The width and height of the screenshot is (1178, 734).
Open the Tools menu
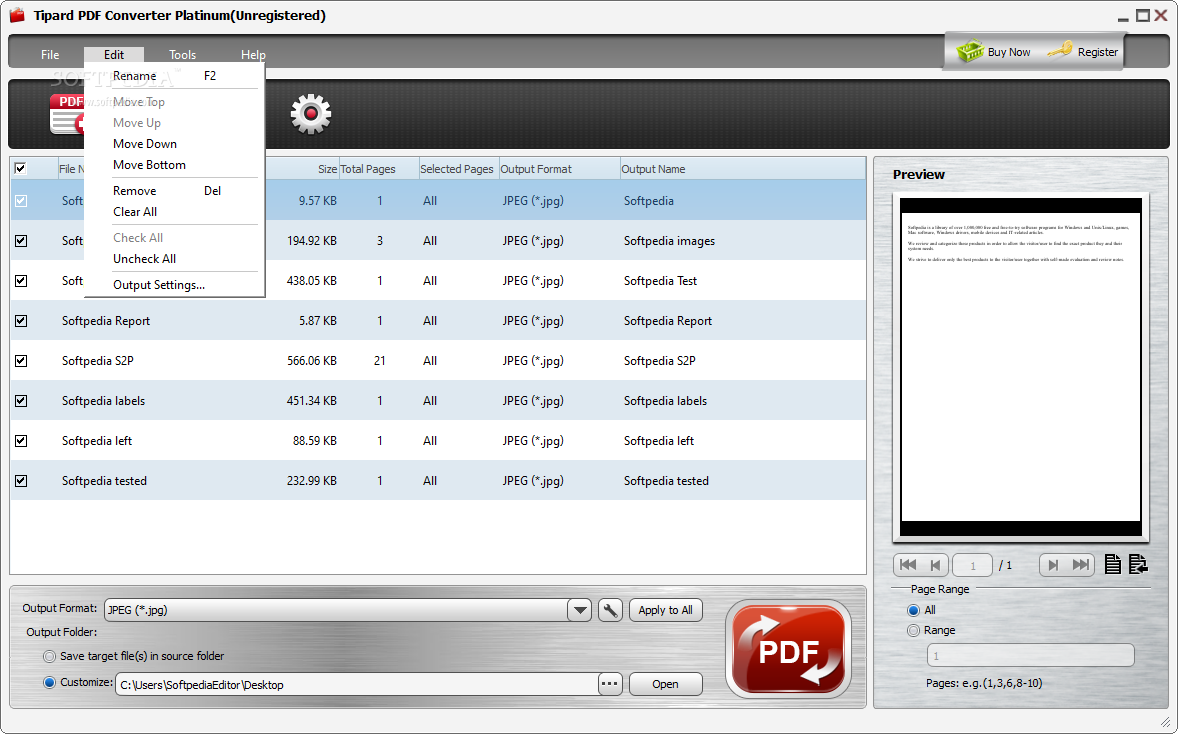183,55
